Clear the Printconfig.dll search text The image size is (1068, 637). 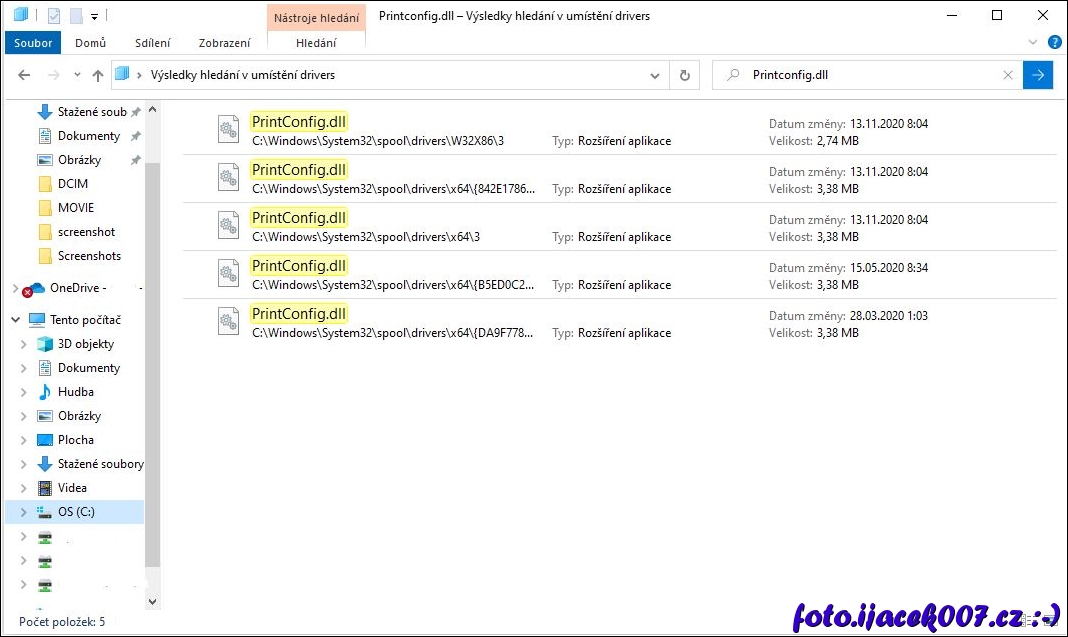pyautogui.click(x=1008, y=75)
